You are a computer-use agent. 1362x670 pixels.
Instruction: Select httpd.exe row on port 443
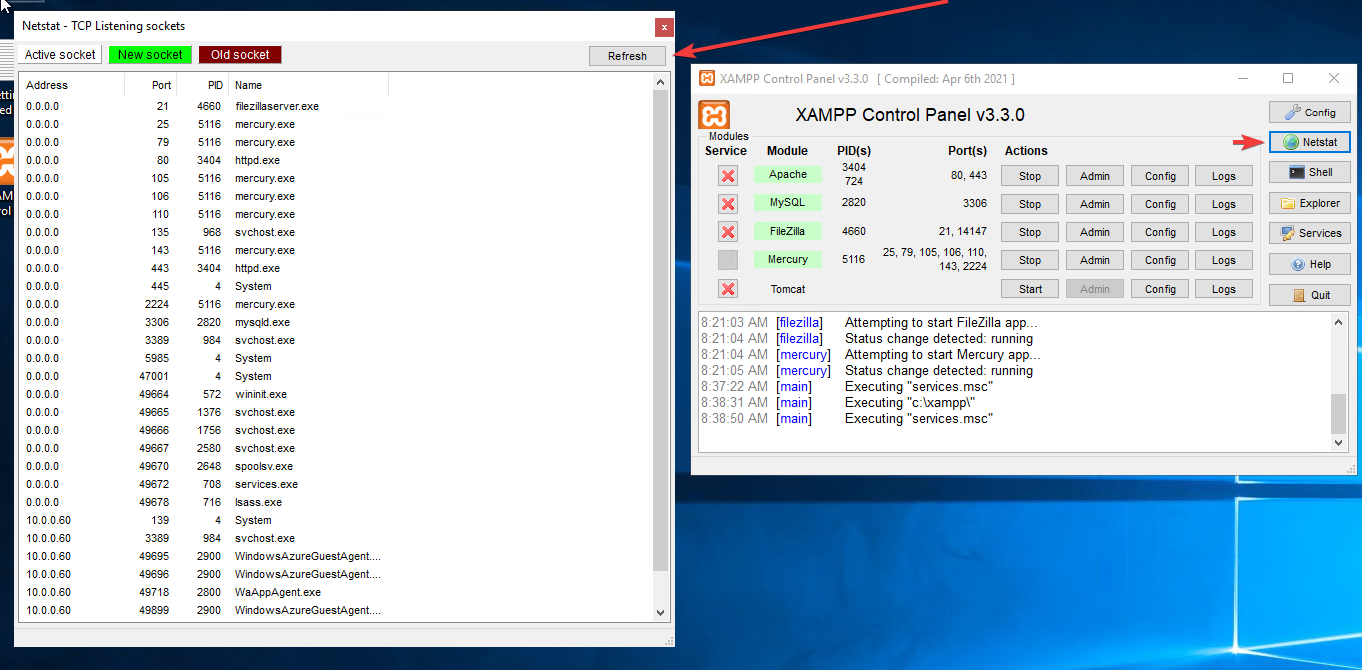pos(205,268)
